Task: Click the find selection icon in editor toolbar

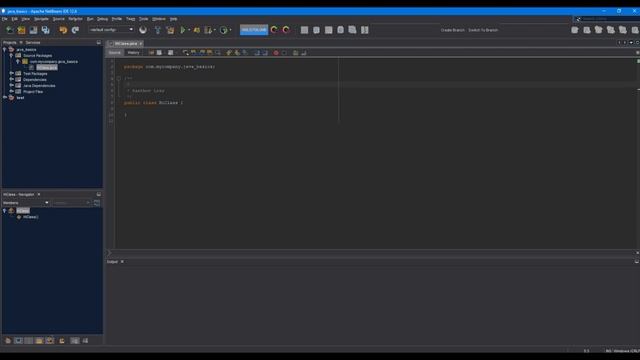Action: pyautogui.click(x=185, y=53)
